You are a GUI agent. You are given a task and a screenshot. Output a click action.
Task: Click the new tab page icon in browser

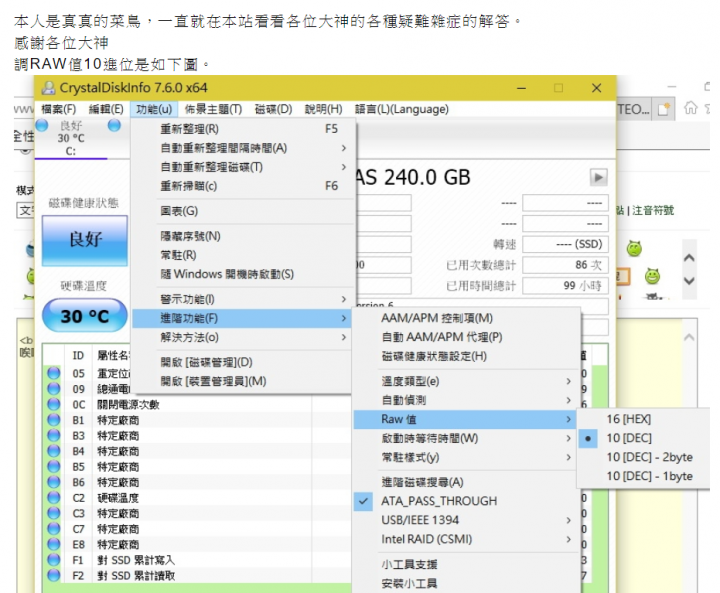tap(664, 109)
